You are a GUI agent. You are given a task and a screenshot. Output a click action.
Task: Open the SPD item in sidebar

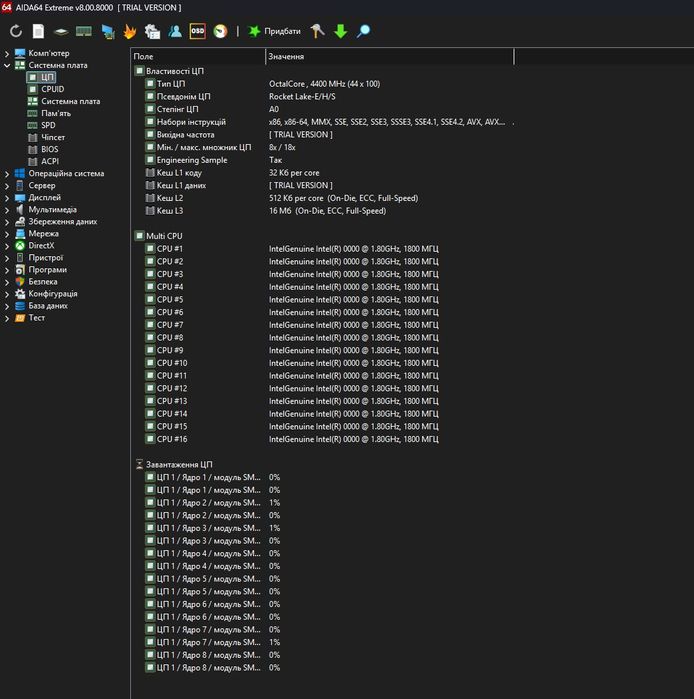(48, 125)
